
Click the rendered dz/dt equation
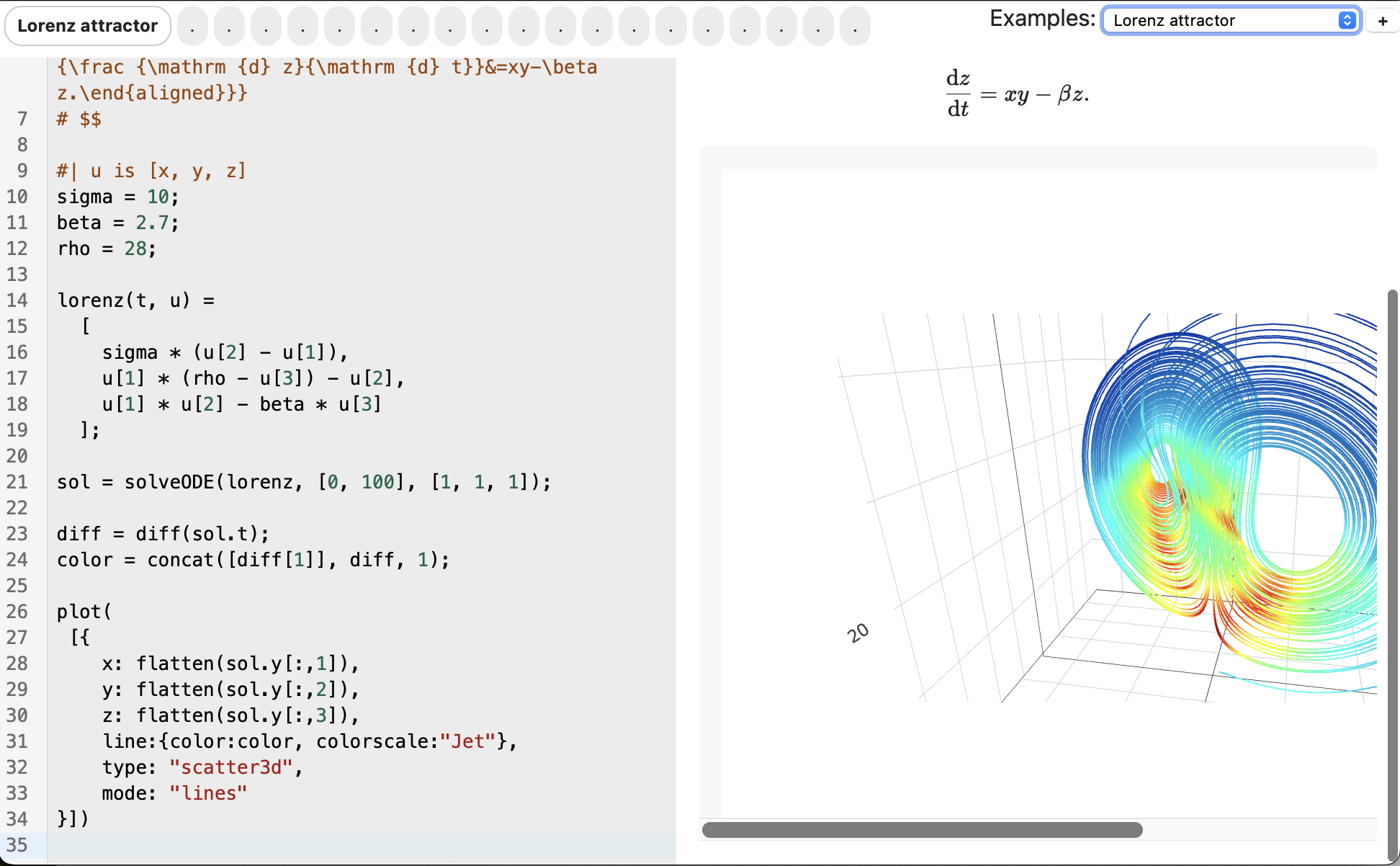[x=1017, y=94]
